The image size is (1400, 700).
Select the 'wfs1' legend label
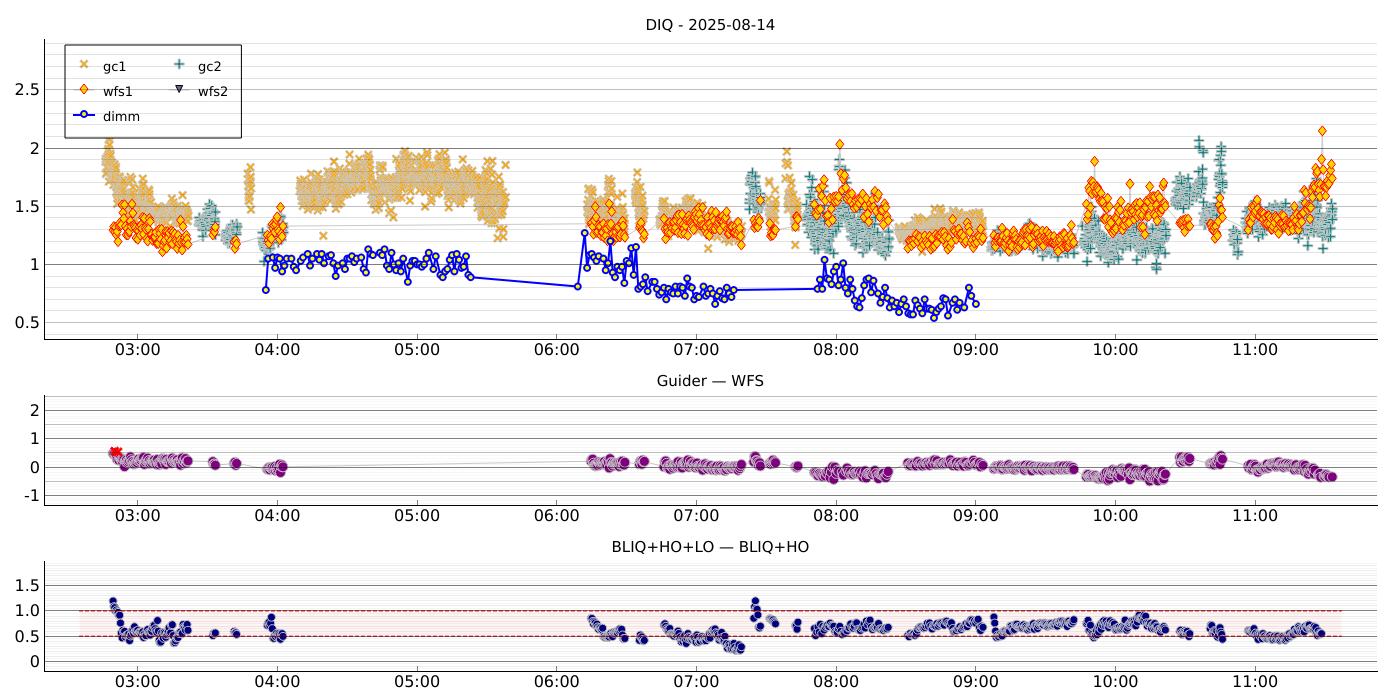pyautogui.click(x=118, y=91)
